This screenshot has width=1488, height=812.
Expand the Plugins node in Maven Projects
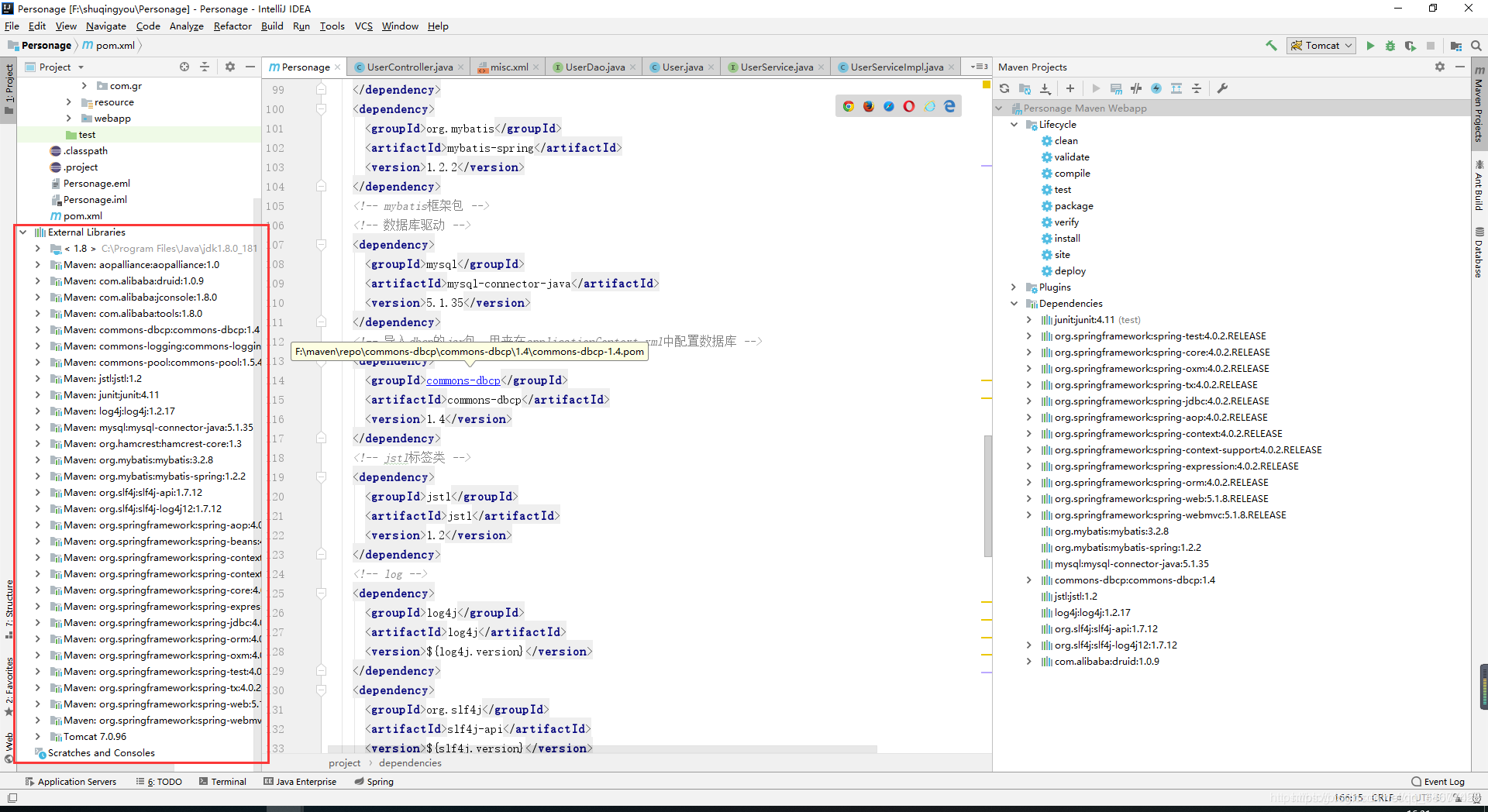1014,287
